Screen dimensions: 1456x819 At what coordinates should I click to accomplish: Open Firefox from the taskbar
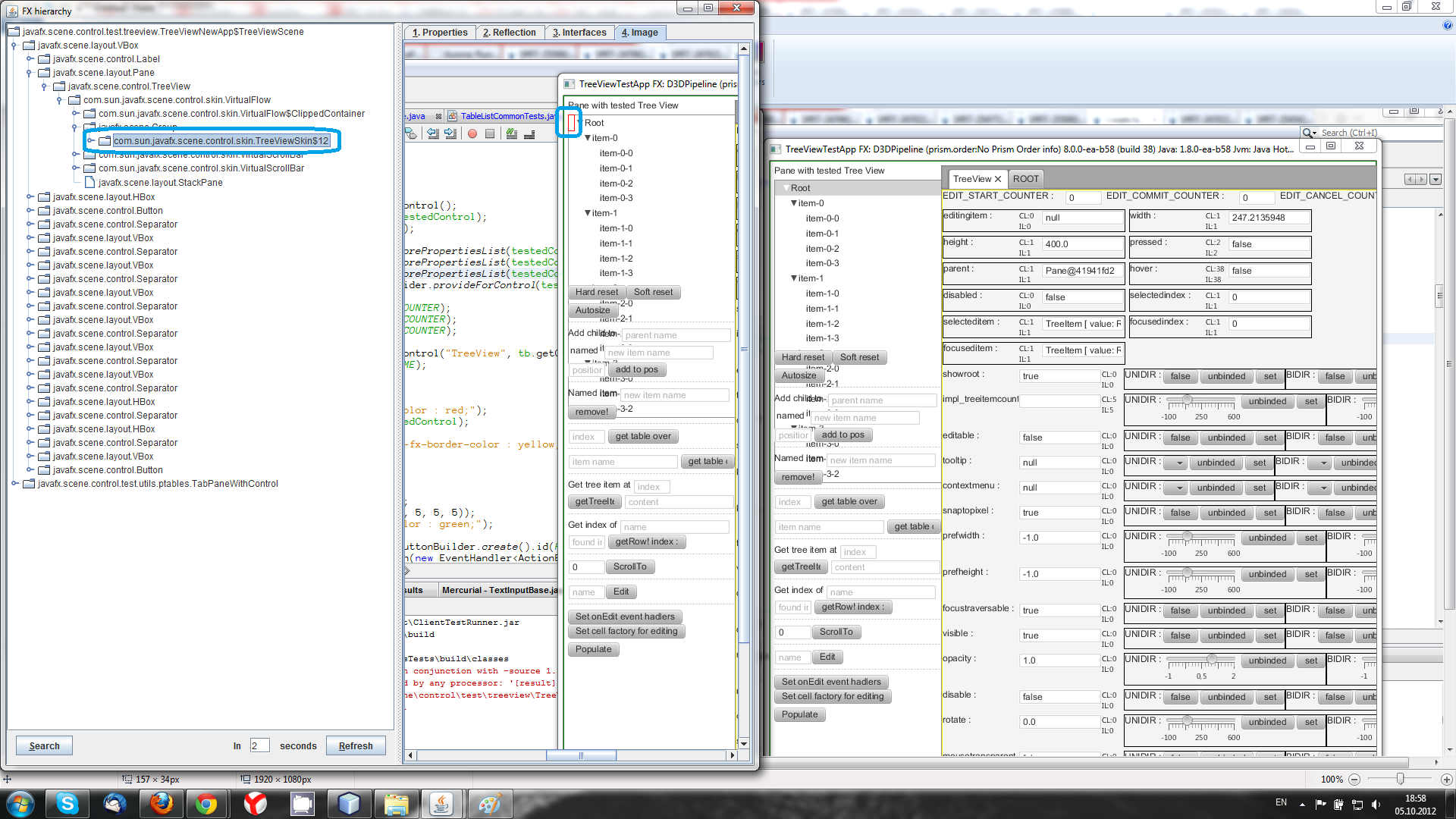click(162, 803)
